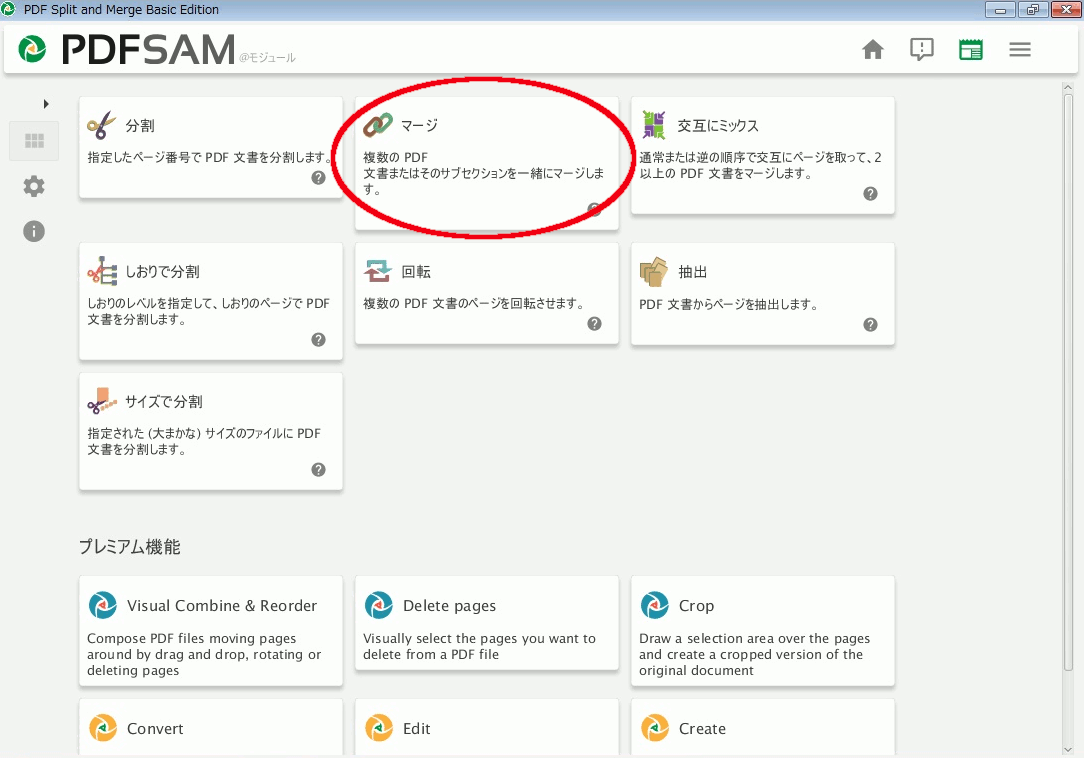Open Visual Combine & Reorder premium feature
Image resolution: width=1084 pixels, height=758 pixels.
[222, 606]
